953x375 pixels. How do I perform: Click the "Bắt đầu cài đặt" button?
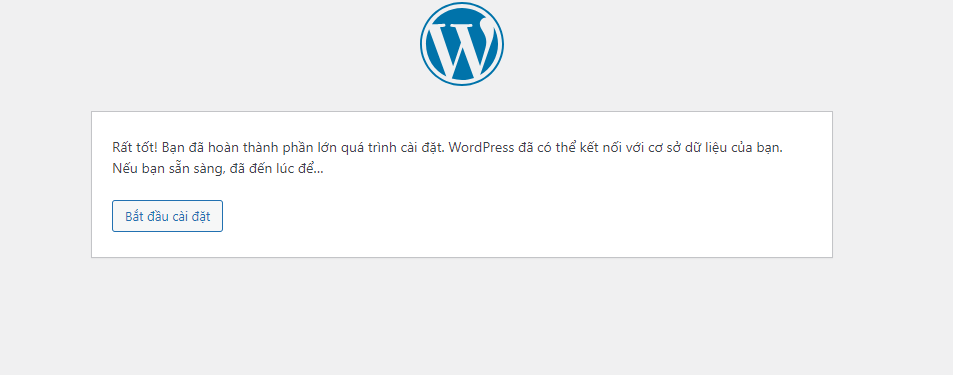coord(167,216)
